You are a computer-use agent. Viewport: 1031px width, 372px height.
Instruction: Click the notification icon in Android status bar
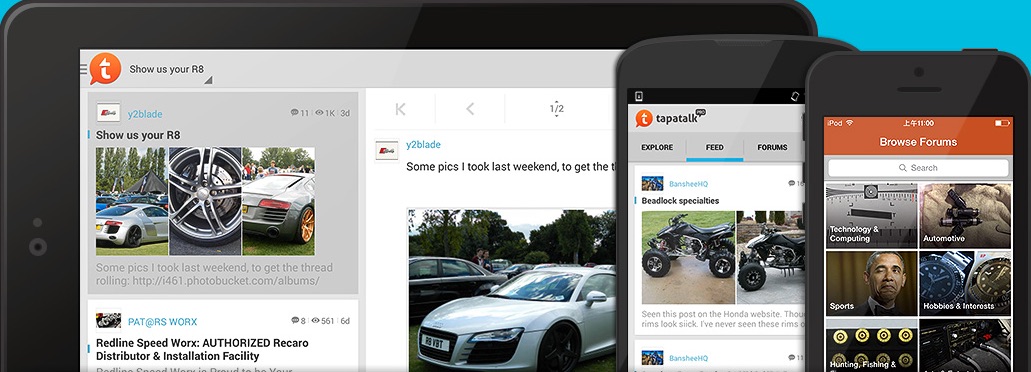pyautogui.click(x=638, y=97)
